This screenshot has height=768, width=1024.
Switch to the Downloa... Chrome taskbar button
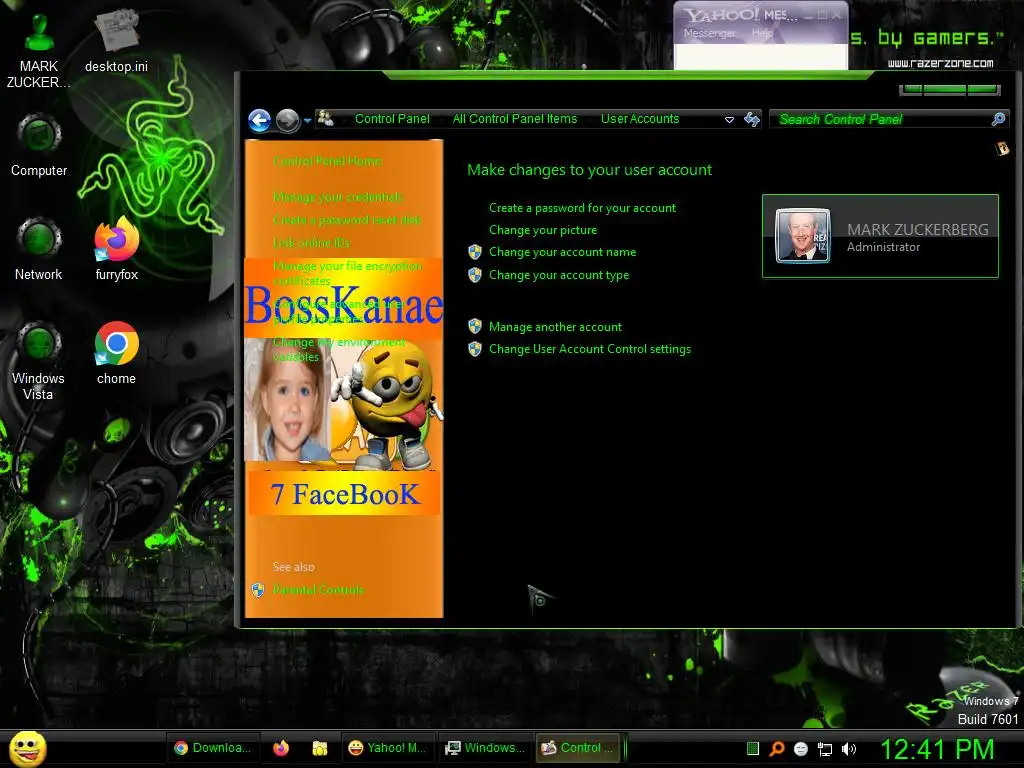tap(214, 748)
